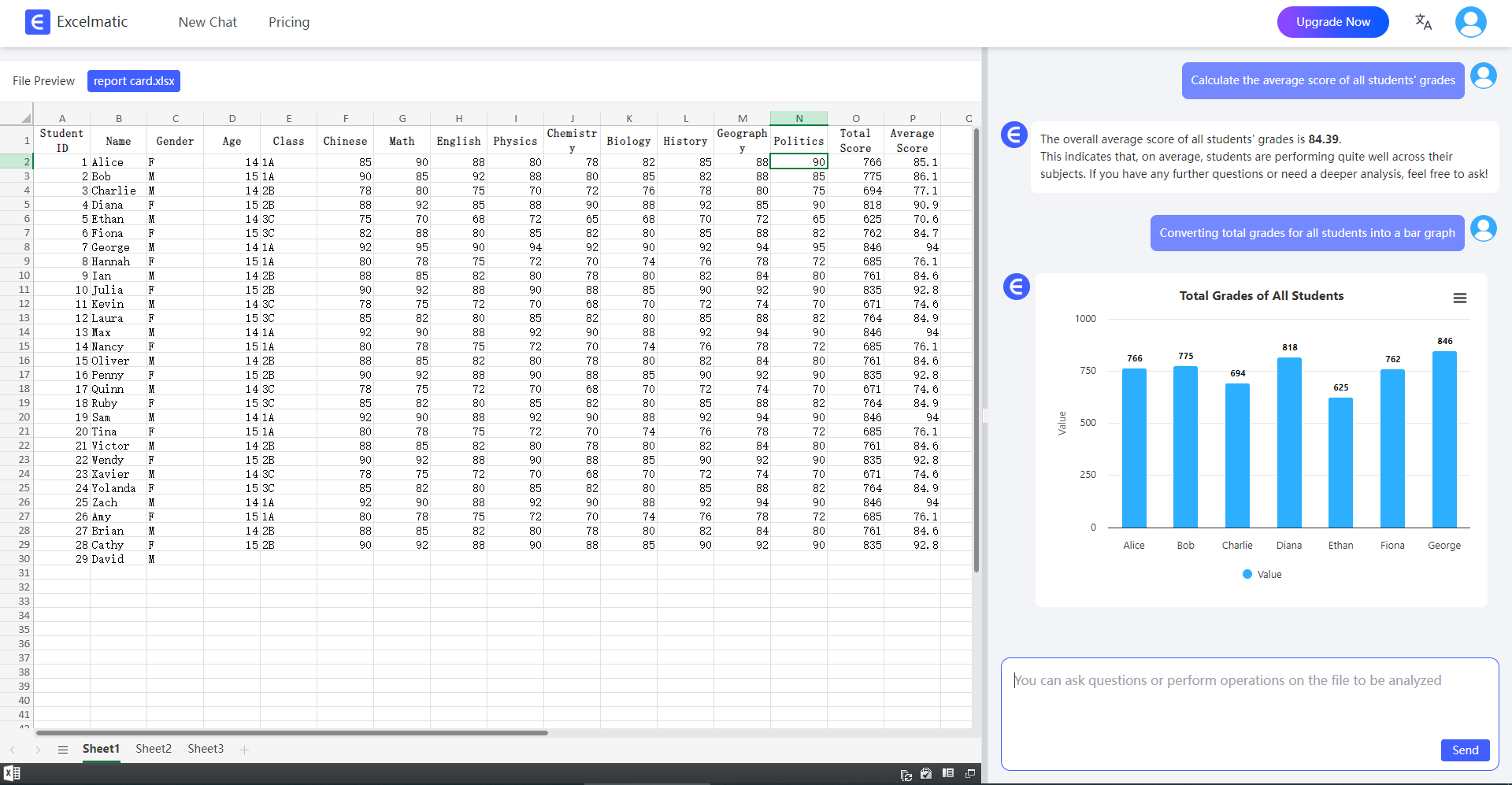
Task: Open the user profile avatar
Action: 1469,22
